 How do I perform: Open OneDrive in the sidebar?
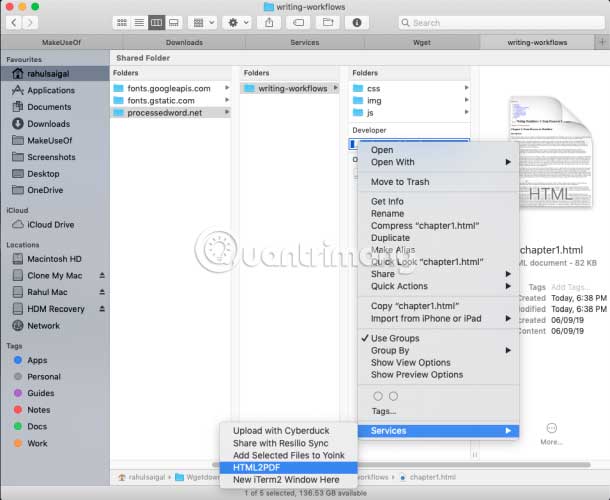[x=54, y=190]
